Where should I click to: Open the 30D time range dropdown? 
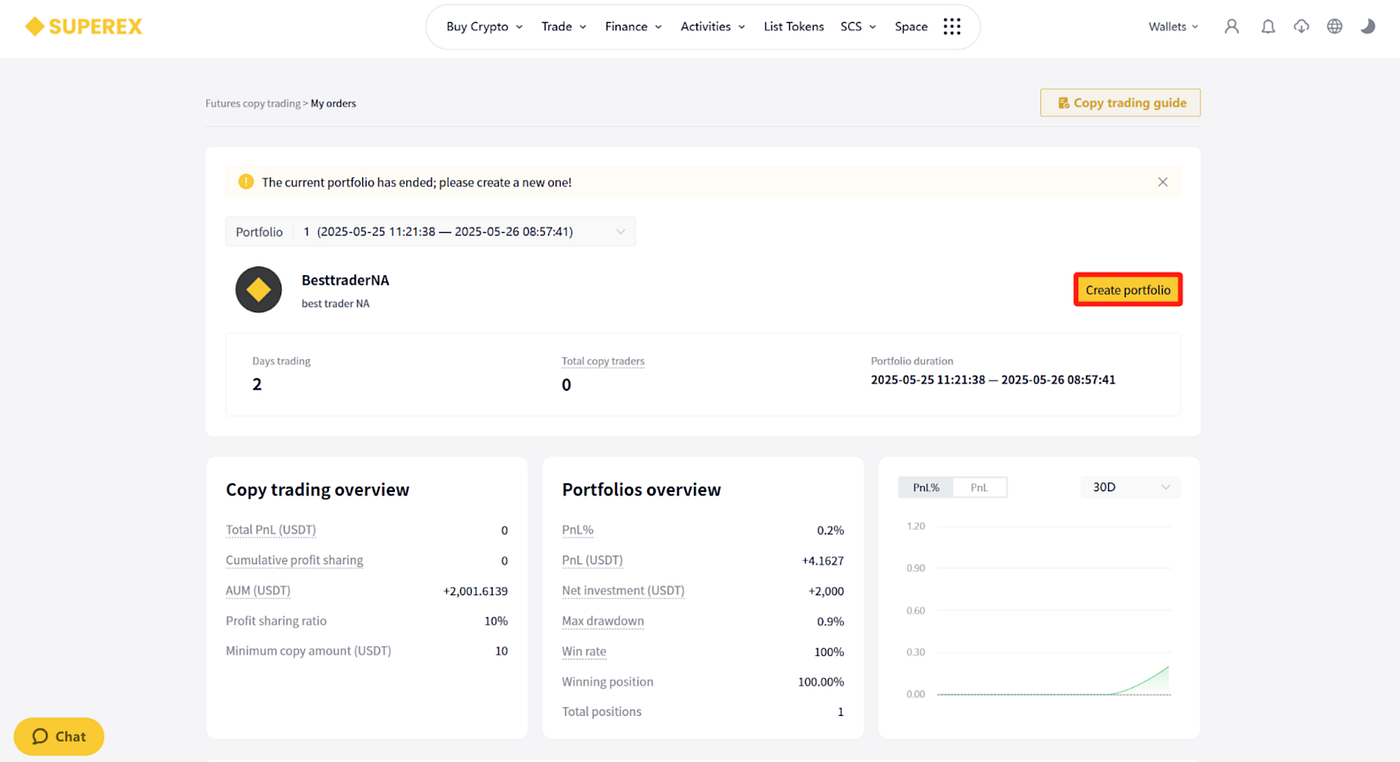[x=1130, y=487]
